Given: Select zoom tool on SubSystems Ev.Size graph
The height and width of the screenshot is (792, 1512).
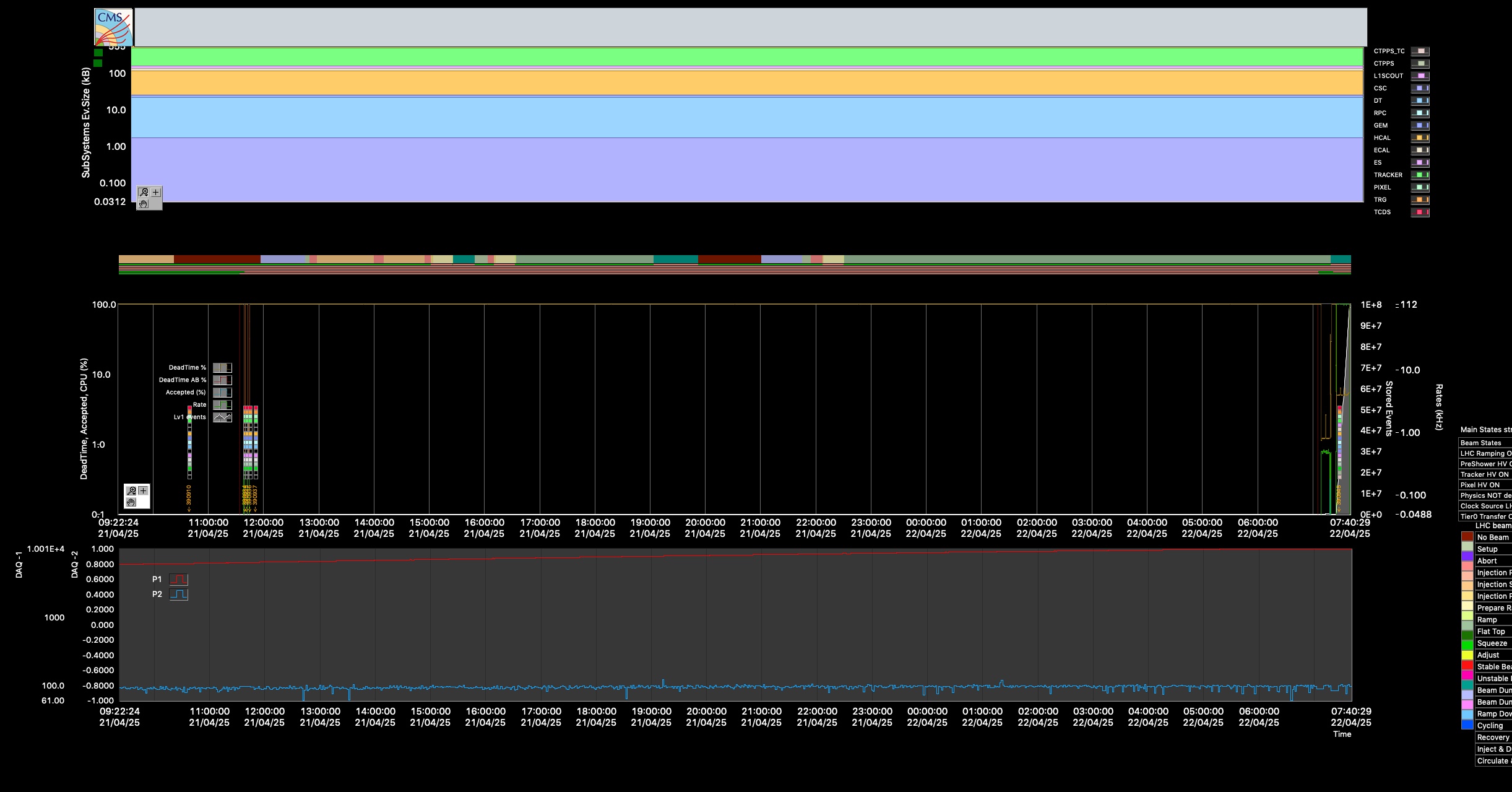Looking at the screenshot, I should point(144,193).
